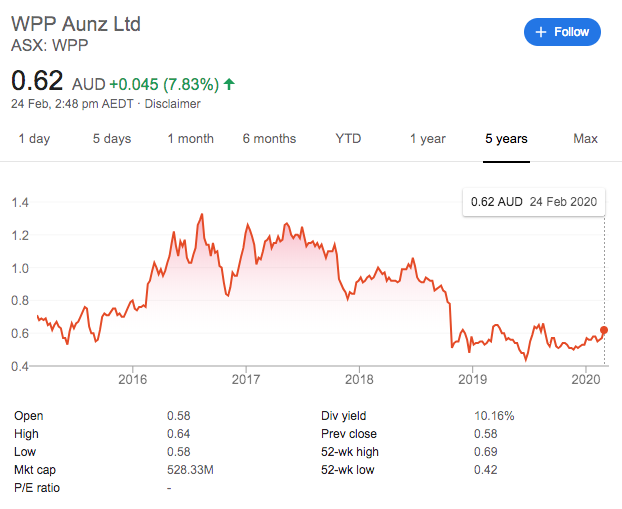Select the 1 day tab
Viewport: 622px width, 509px height.
34,139
